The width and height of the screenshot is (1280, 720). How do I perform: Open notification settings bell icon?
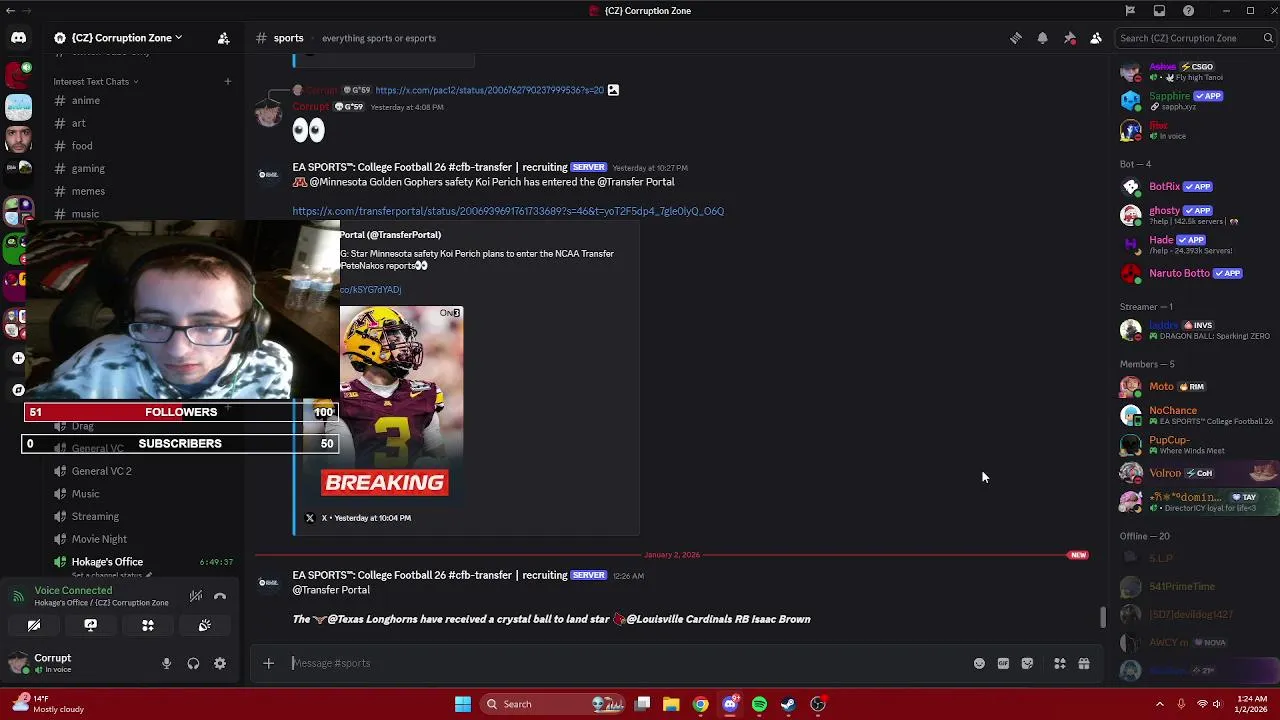[x=1042, y=38]
